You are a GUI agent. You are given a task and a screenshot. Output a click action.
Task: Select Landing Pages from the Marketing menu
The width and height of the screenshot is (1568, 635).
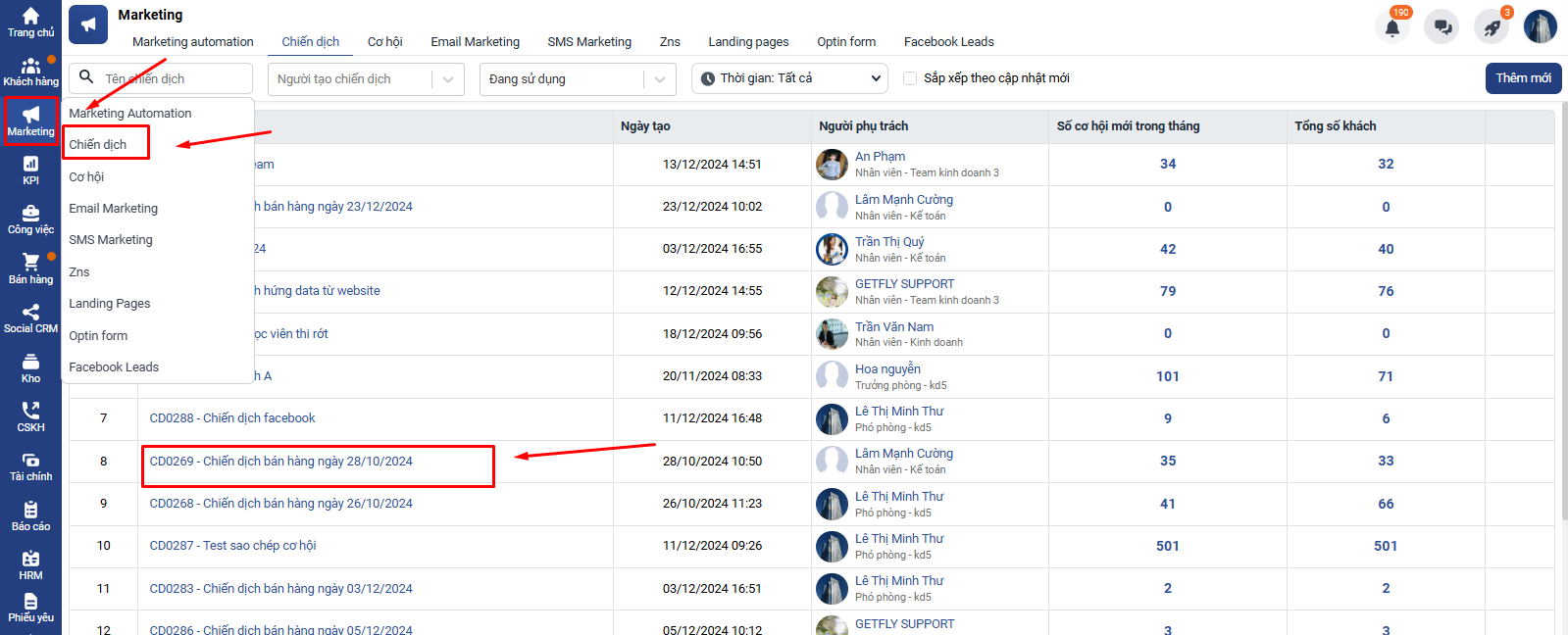tap(109, 304)
